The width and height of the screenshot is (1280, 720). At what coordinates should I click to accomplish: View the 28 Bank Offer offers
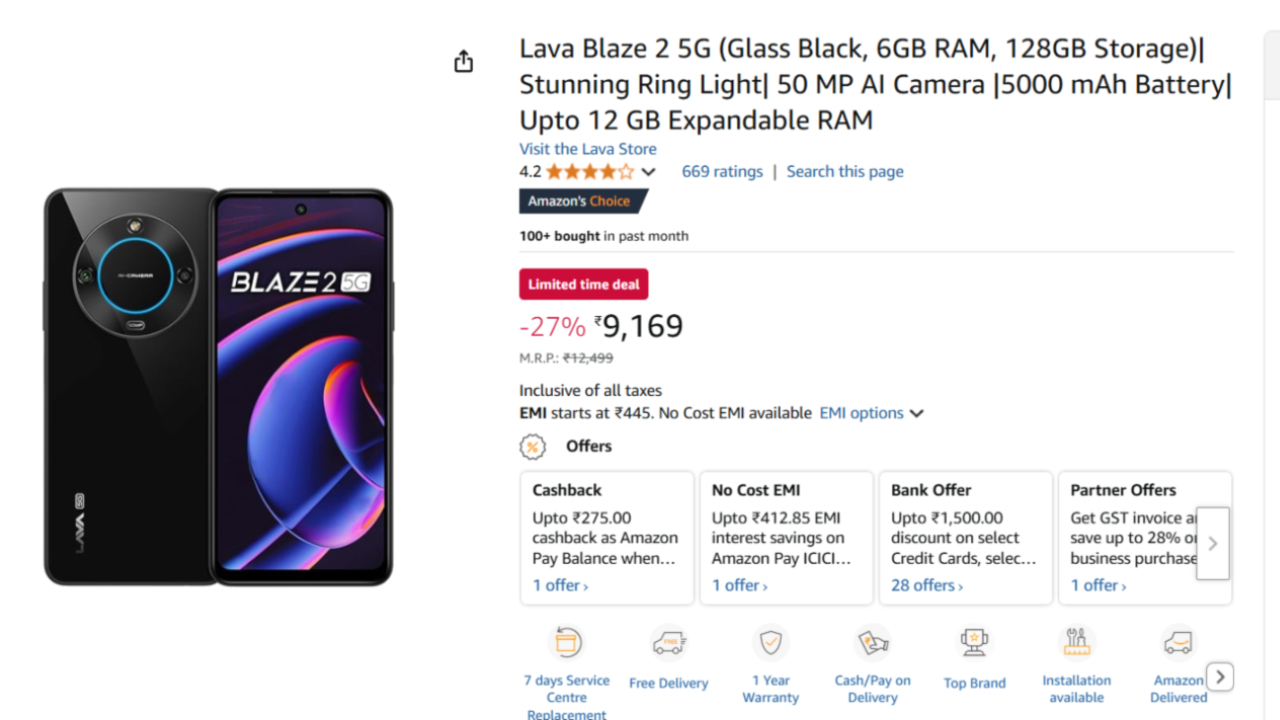coord(927,585)
